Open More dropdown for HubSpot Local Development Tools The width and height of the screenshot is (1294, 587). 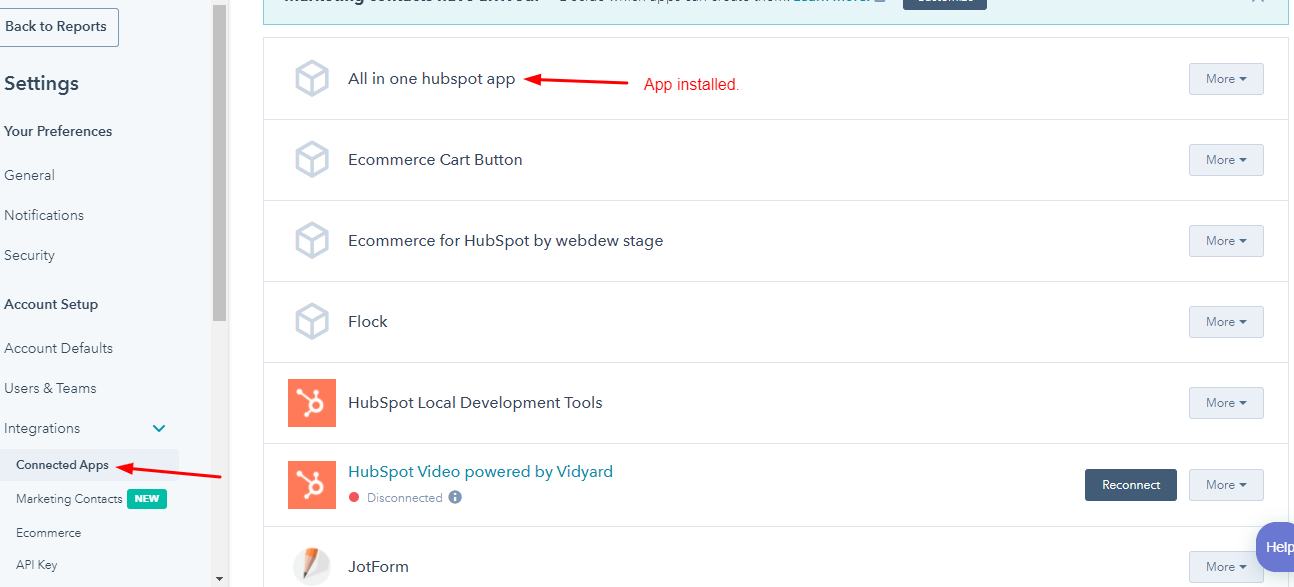[1226, 403]
